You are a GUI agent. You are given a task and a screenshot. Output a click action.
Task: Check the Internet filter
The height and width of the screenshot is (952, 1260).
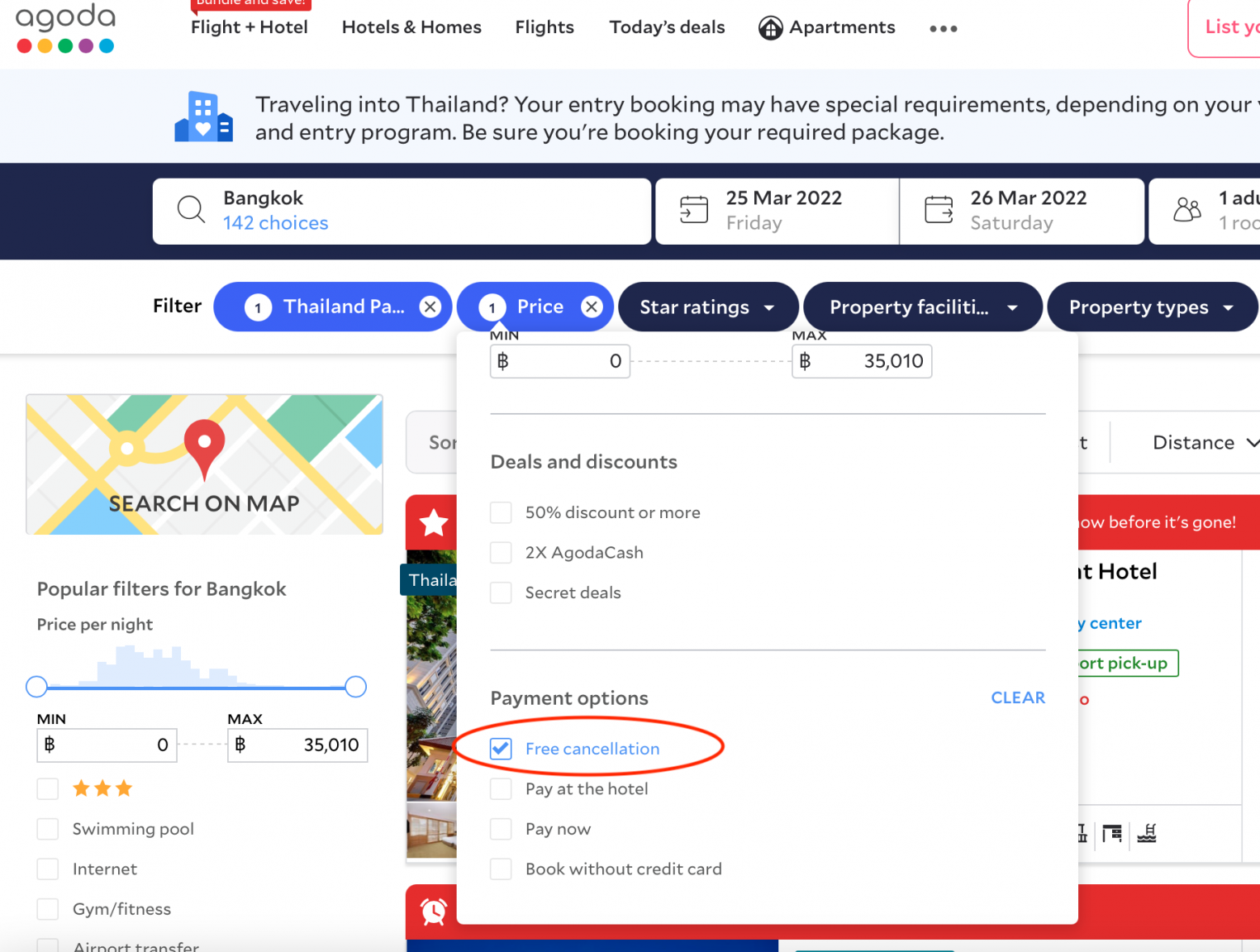(x=48, y=869)
